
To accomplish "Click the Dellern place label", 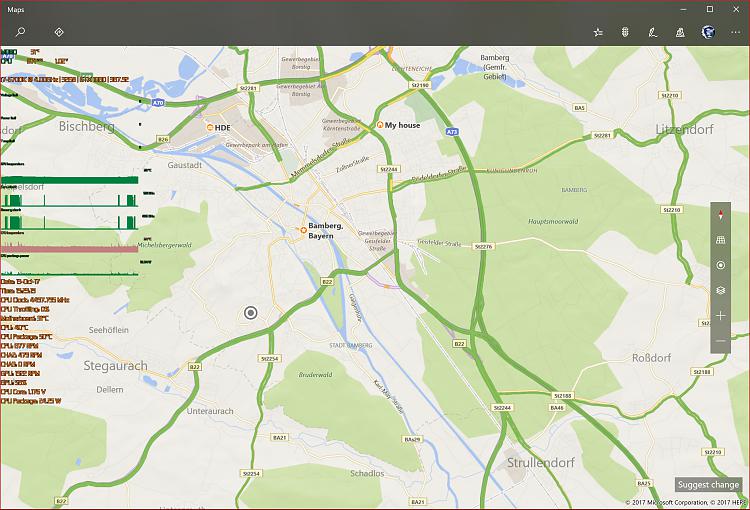I will click(x=110, y=389).
